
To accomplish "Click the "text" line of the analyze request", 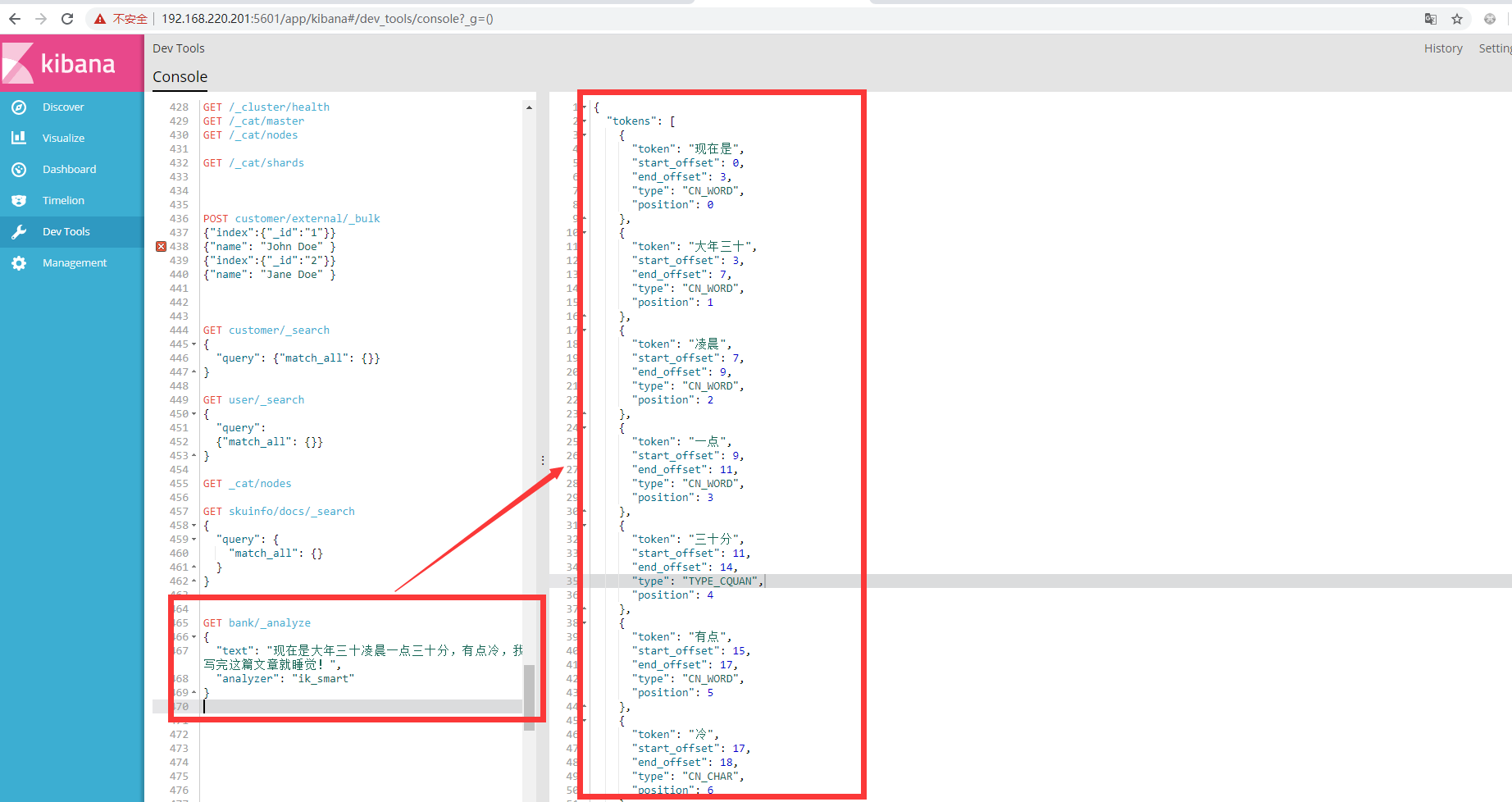I will pyautogui.click(x=363, y=658).
